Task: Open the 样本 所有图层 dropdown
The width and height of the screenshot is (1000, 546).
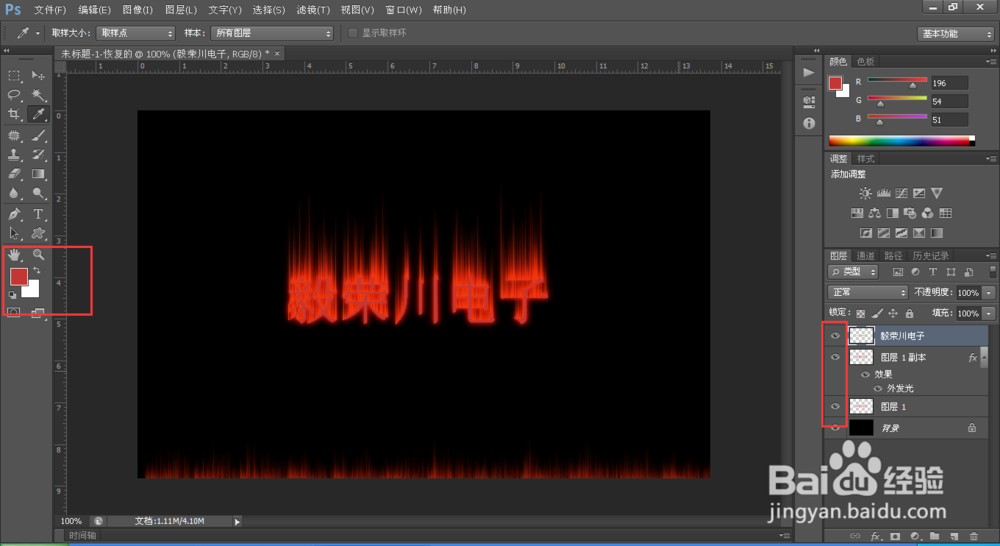Action: (272, 33)
